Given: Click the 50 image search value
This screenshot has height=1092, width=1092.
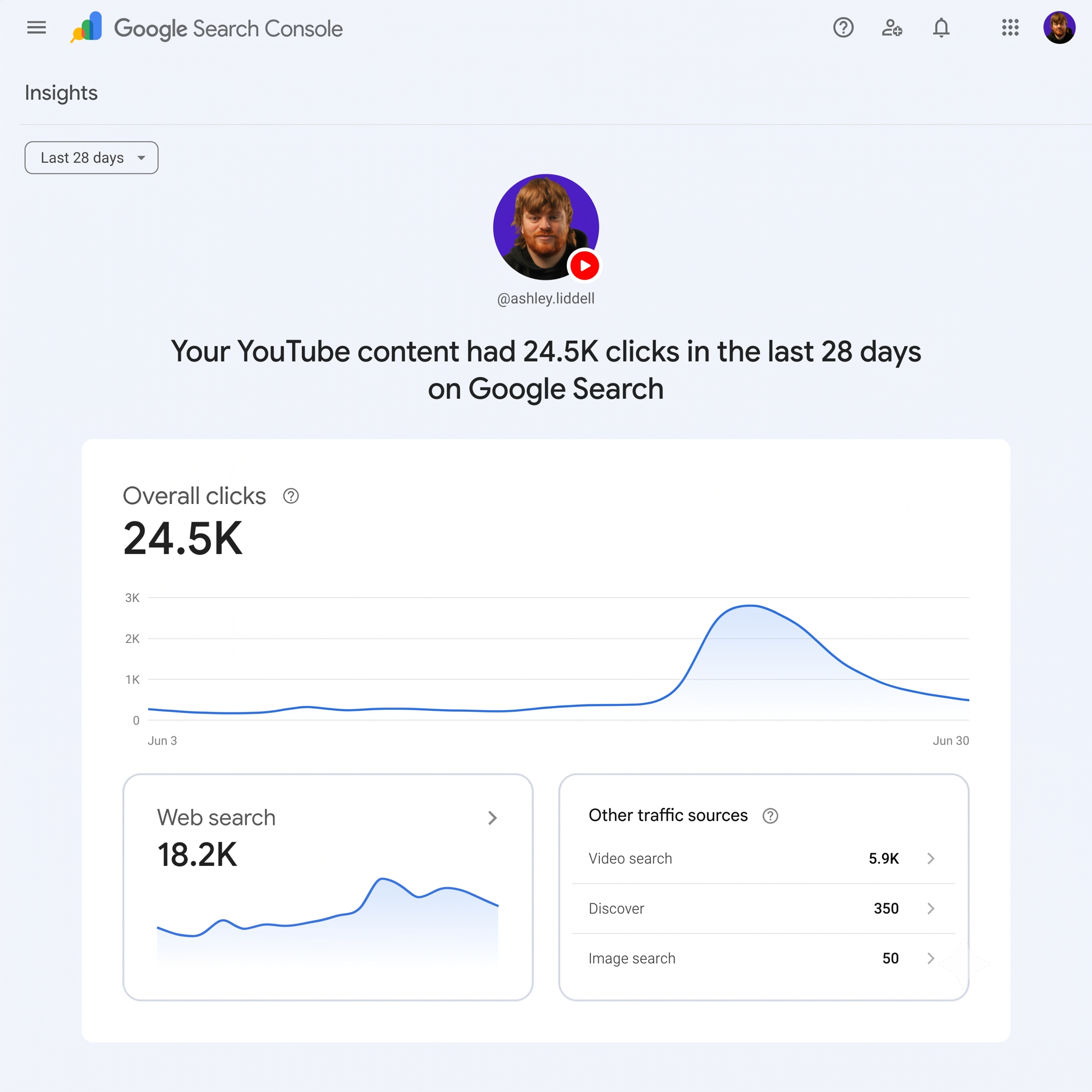Looking at the screenshot, I should tap(891, 958).
